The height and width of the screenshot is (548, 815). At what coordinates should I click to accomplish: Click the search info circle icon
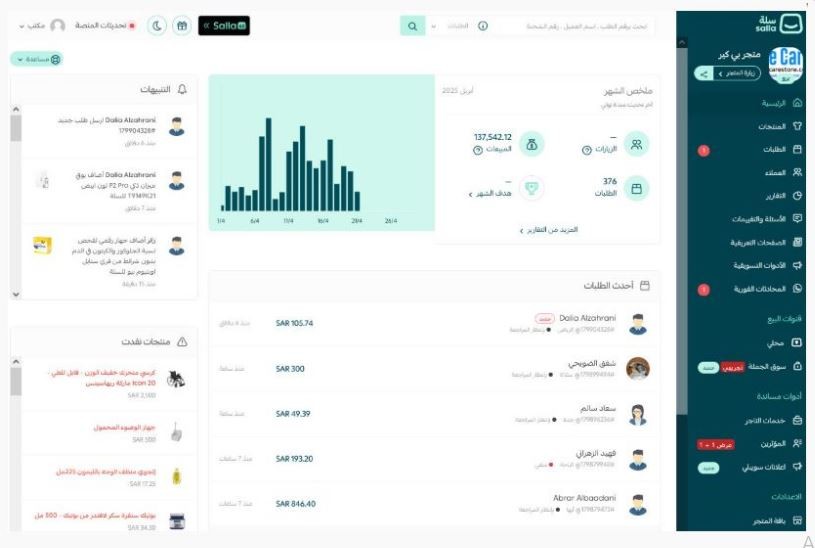(x=483, y=26)
